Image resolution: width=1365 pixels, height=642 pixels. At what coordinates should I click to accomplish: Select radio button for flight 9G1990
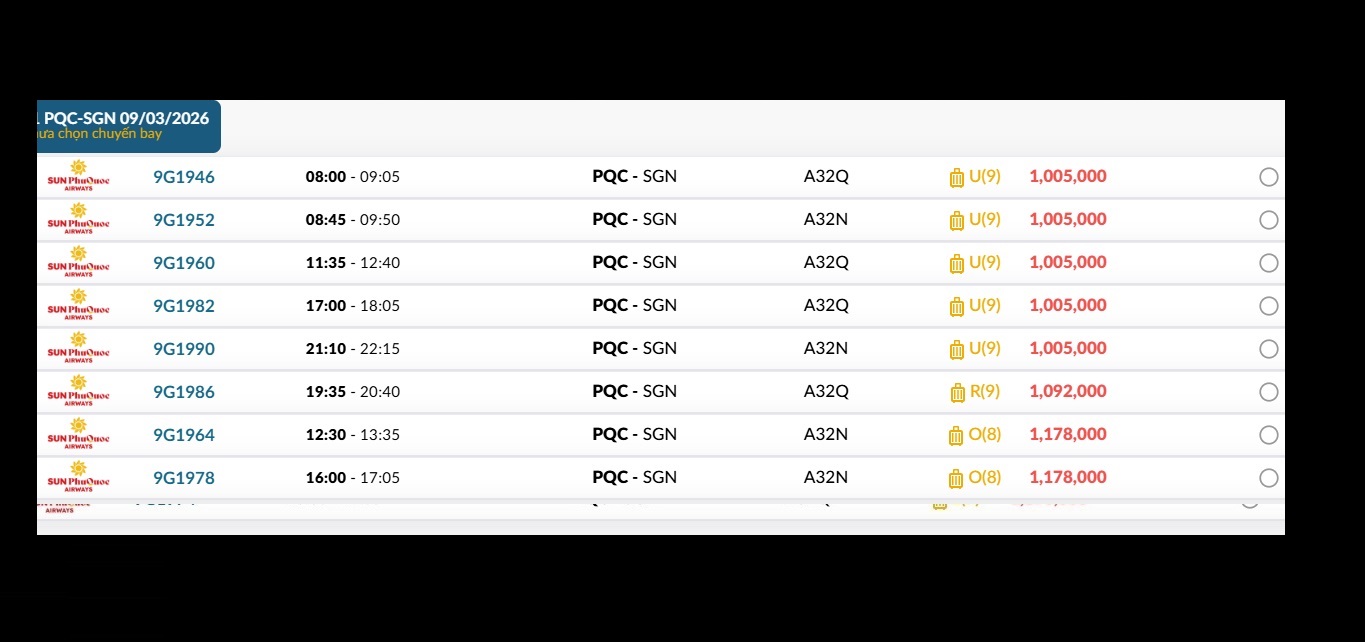[1268, 349]
